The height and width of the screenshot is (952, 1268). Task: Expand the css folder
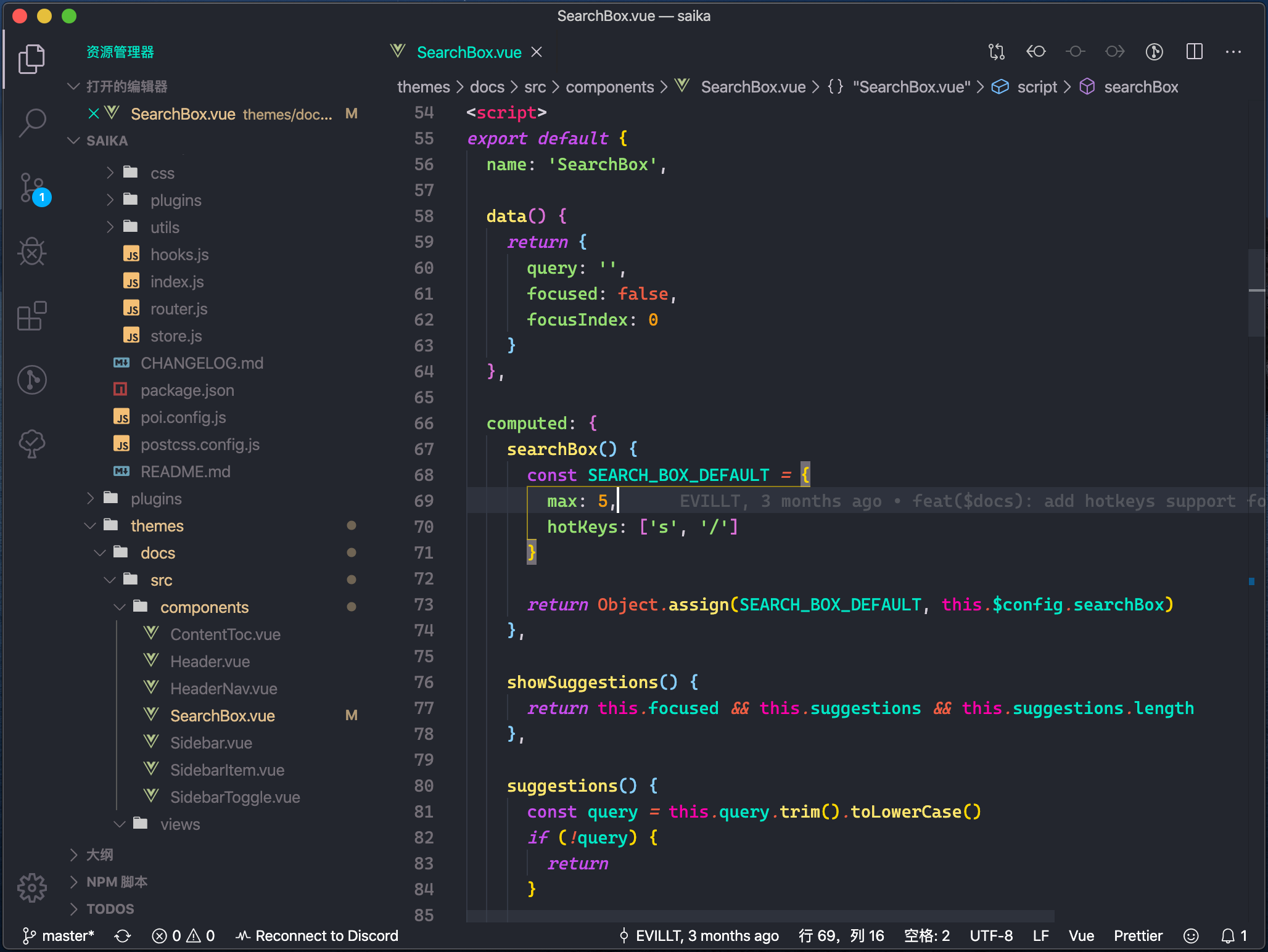[x=162, y=173]
